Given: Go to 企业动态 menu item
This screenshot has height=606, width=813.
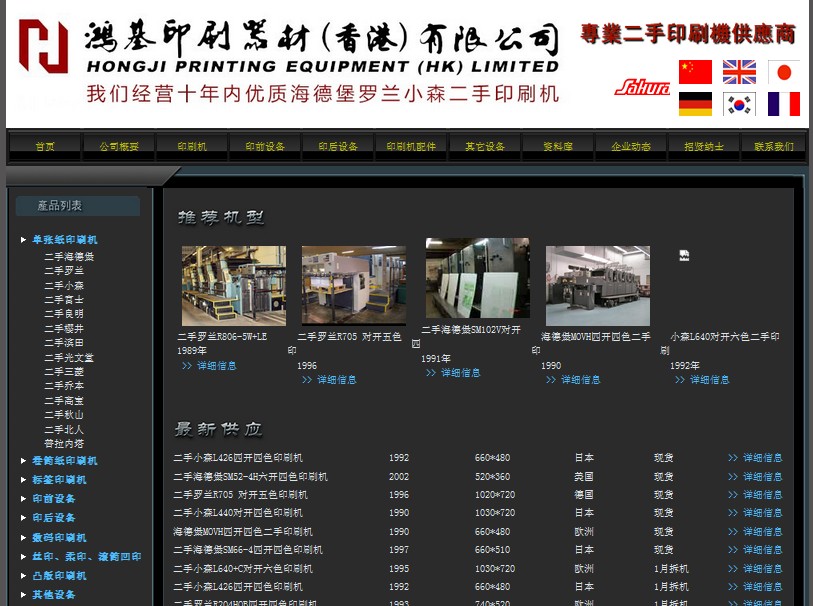Looking at the screenshot, I should coord(631,147).
